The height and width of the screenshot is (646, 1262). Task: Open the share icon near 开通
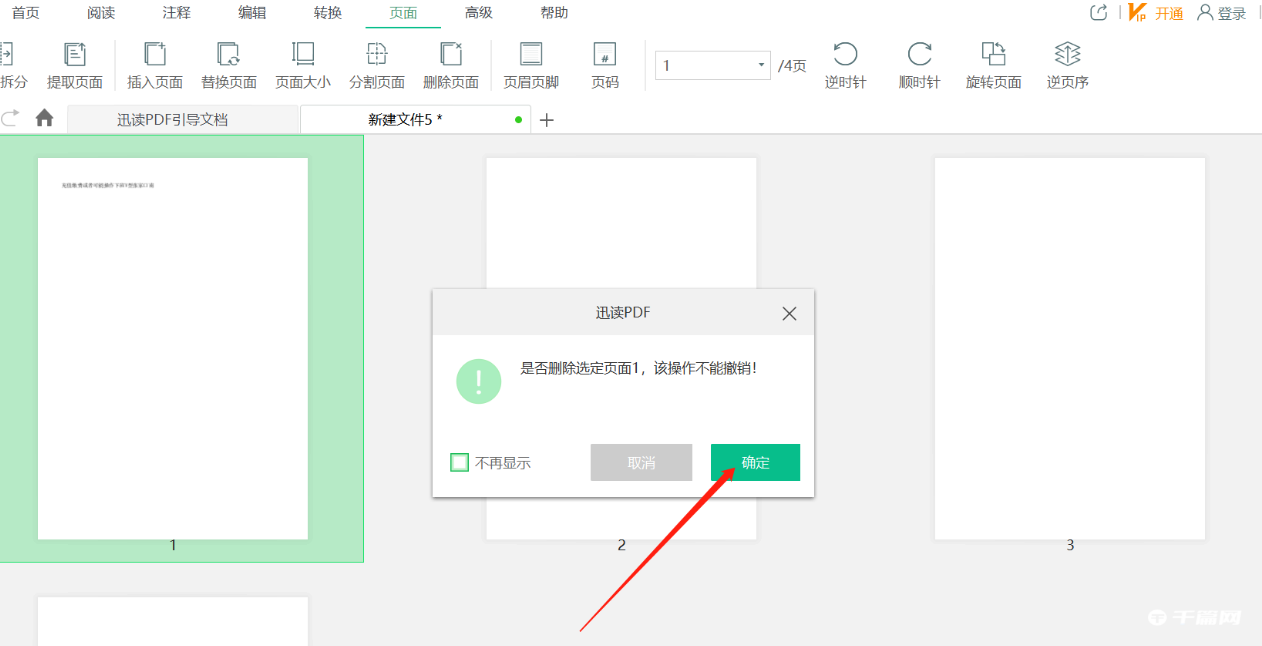pos(1097,12)
